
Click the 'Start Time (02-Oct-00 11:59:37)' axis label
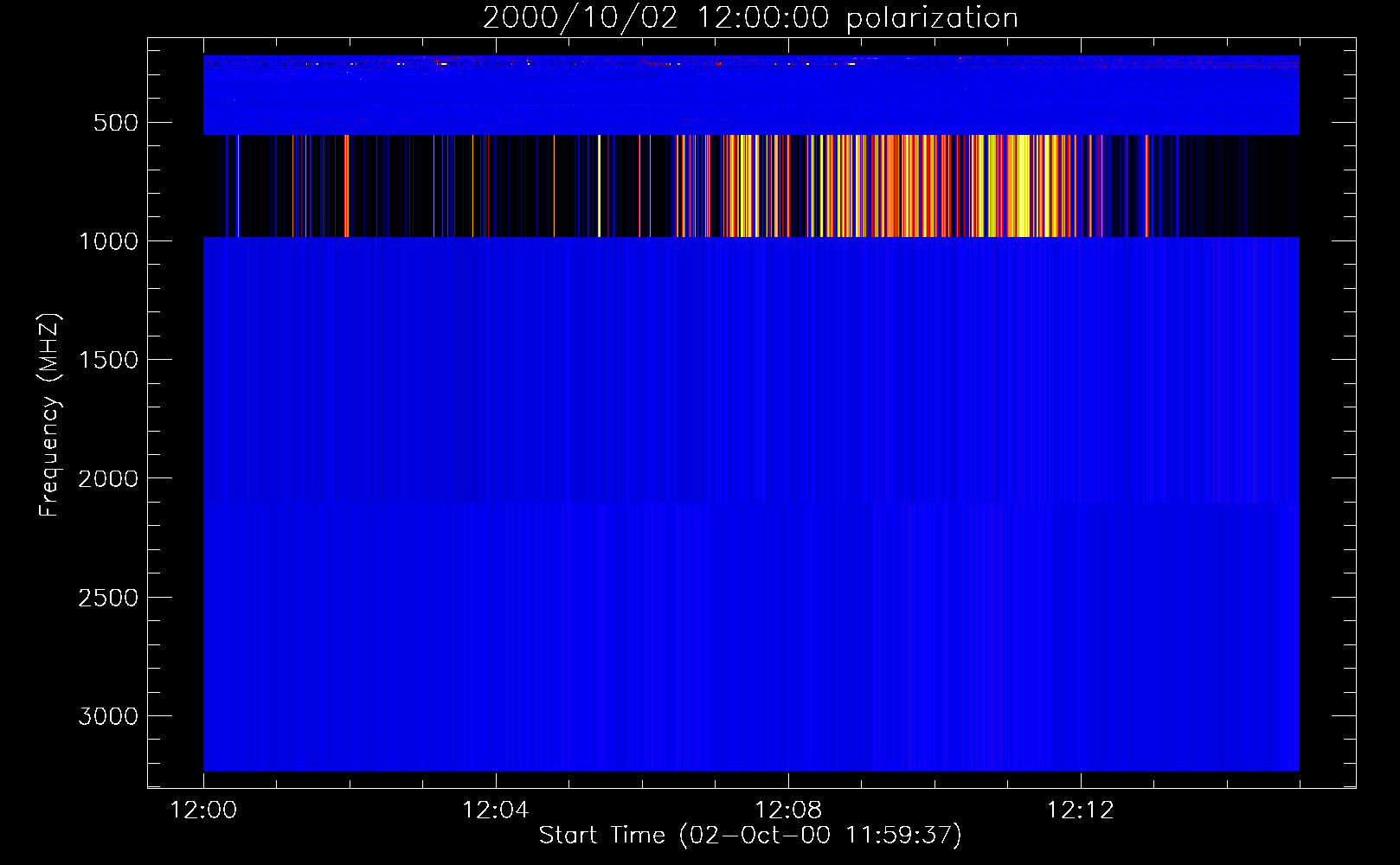(x=750, y=835)
